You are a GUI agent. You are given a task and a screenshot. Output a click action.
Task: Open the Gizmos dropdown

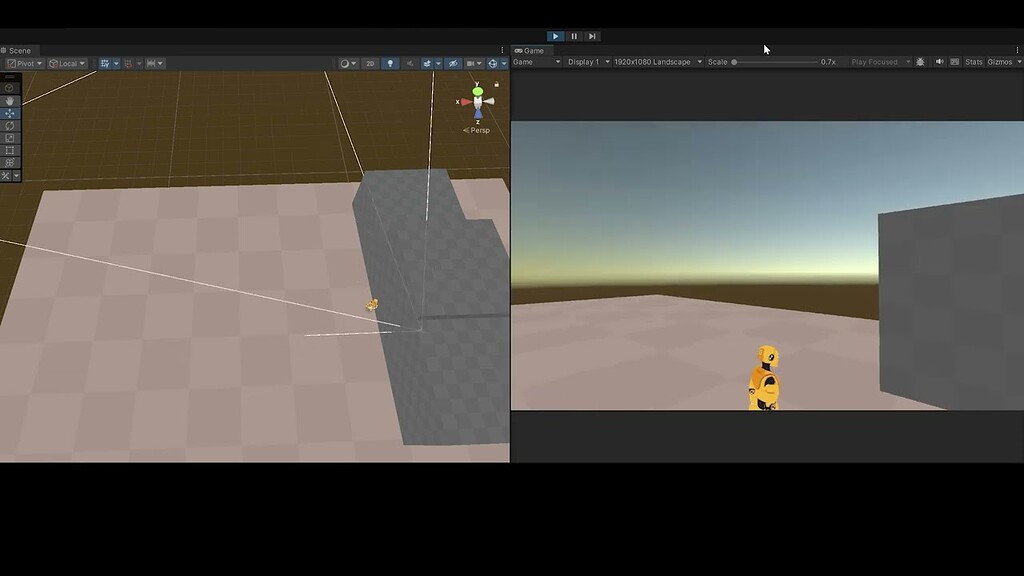pos(1002,61)
